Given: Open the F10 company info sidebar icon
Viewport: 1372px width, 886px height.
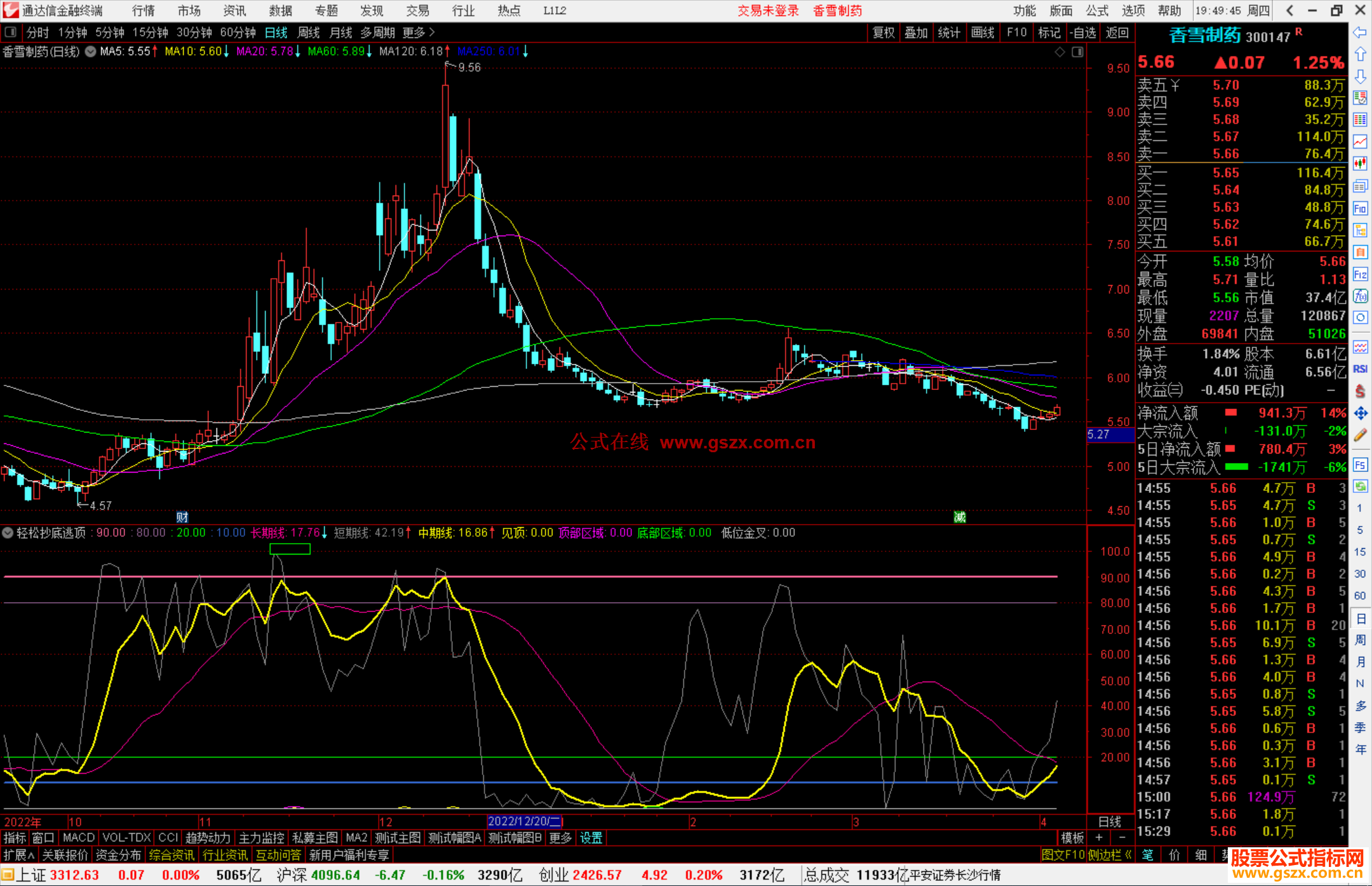Looking at the screenshot, I should click(1360, 208).
